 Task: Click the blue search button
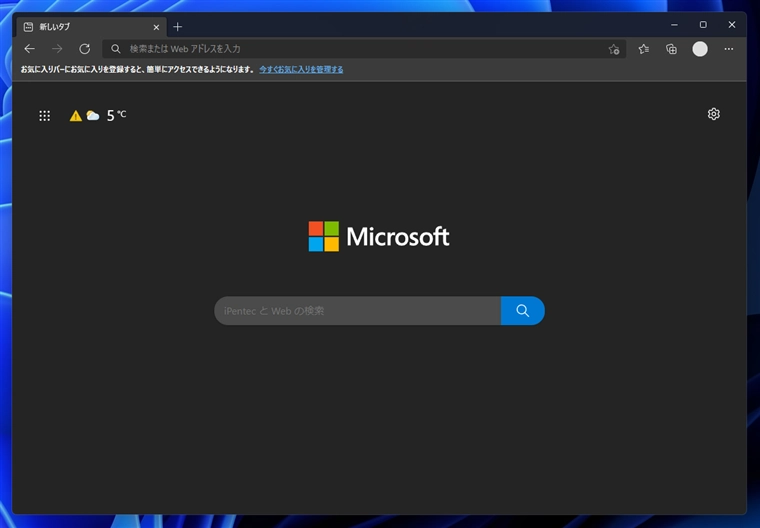click(x=522, y=311)
